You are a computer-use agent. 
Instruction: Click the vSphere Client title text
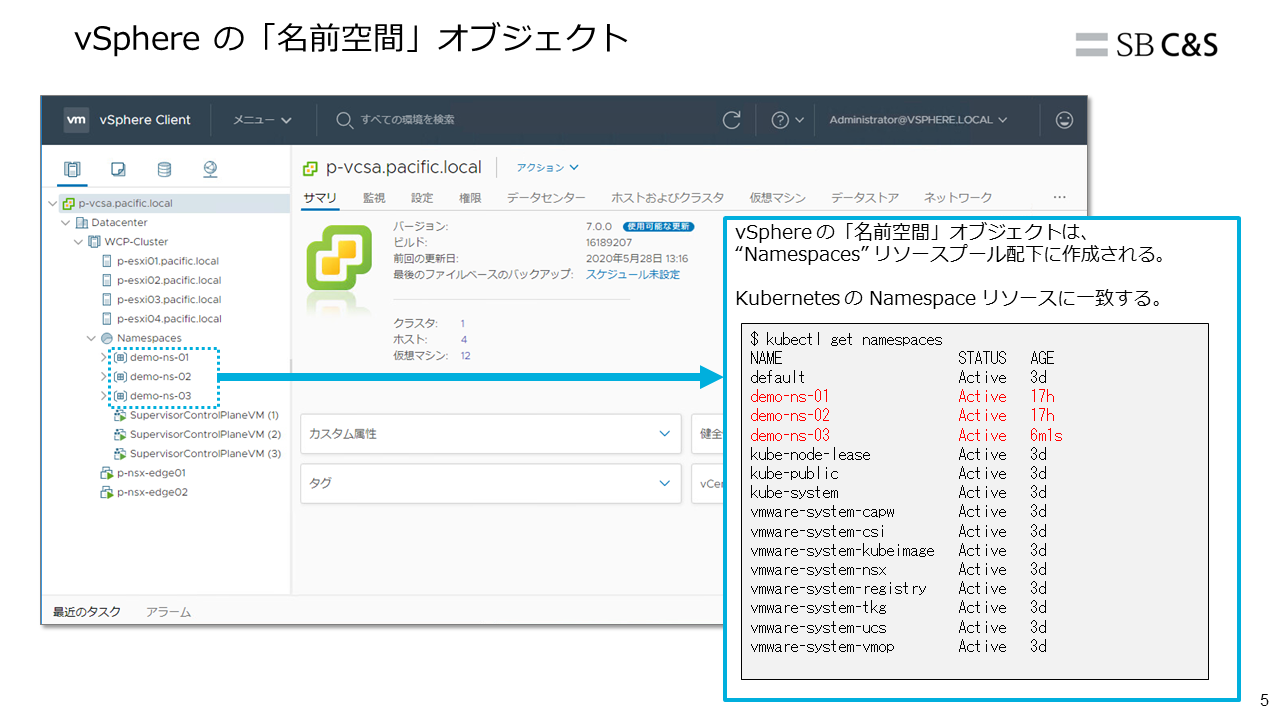(145, 120)
